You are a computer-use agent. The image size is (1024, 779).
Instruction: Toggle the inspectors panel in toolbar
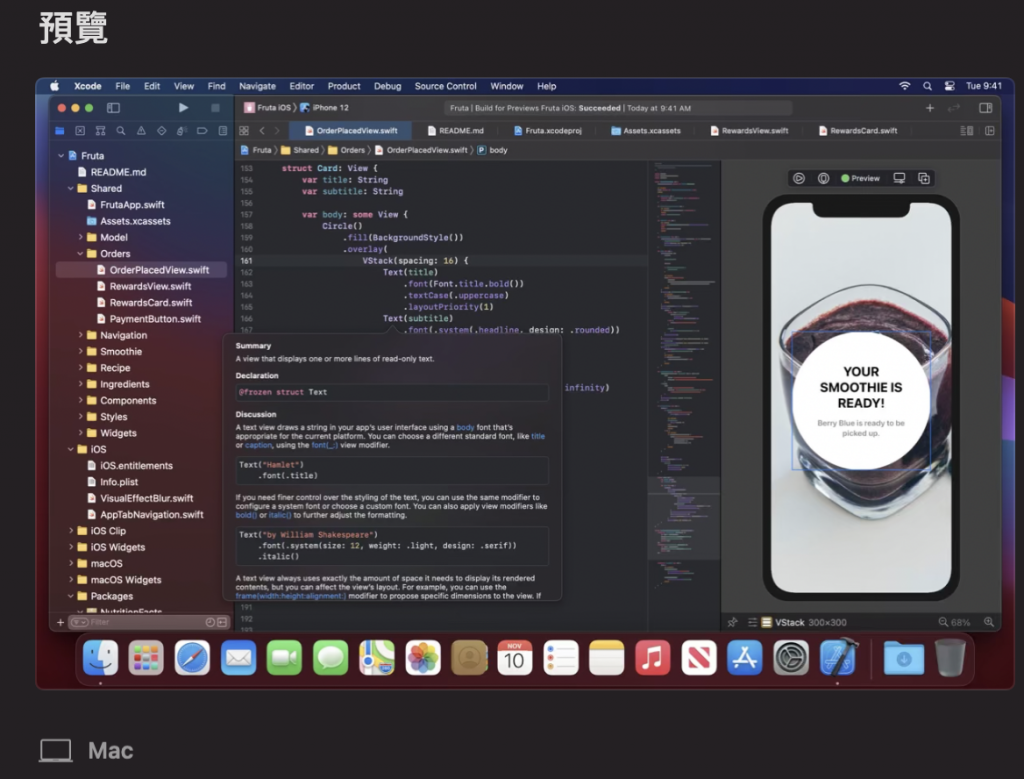[985, 108]
